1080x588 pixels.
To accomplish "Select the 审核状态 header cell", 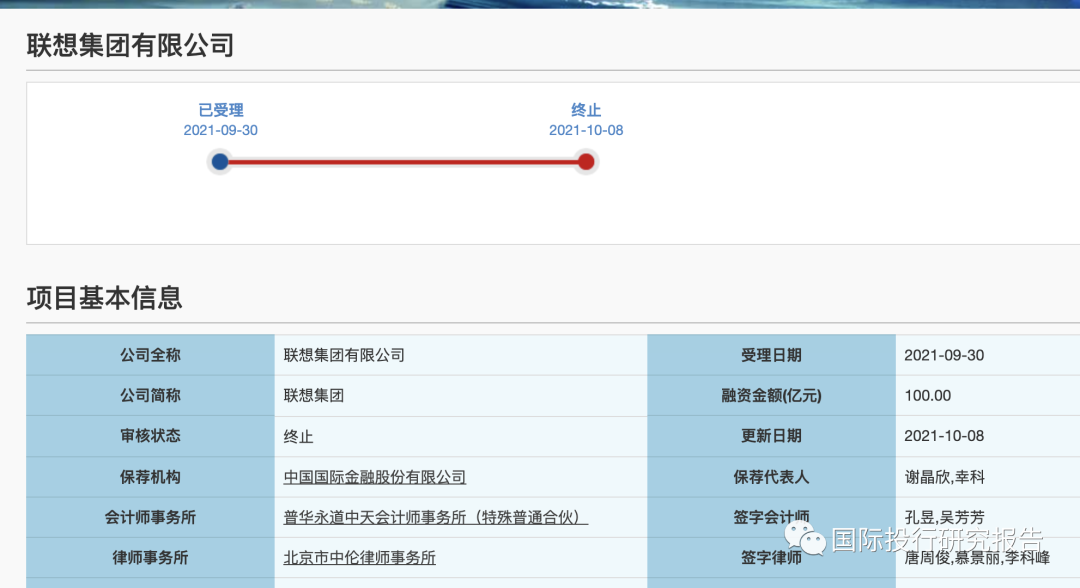I will (x=150, y=436).
